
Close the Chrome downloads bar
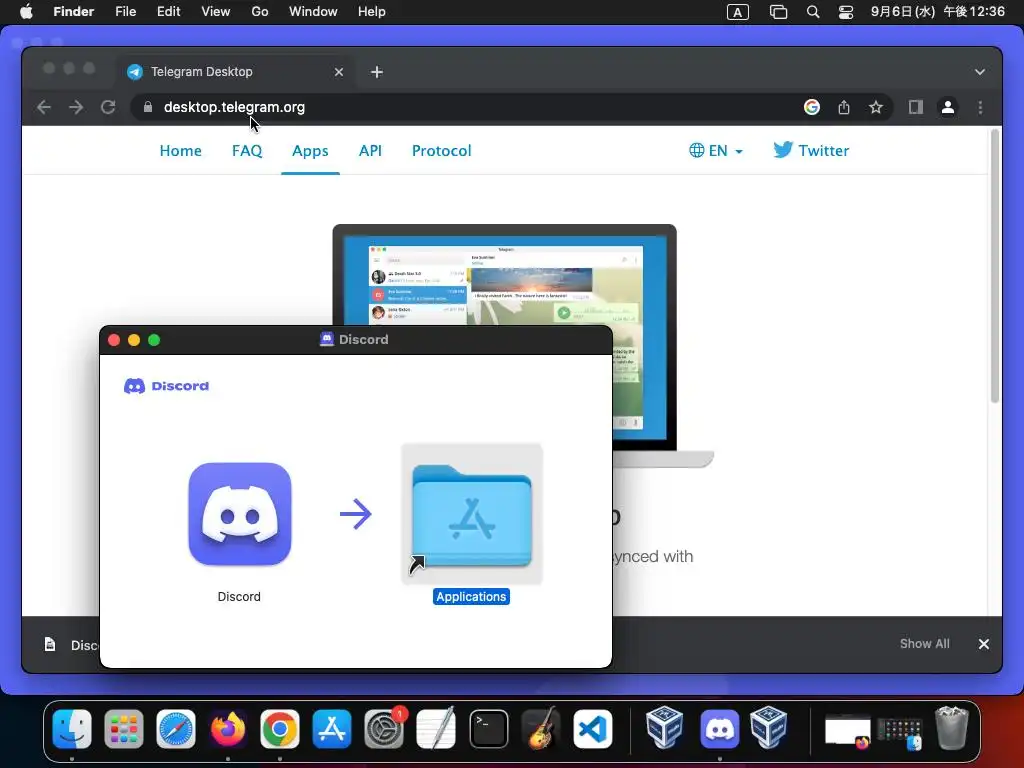984,644
